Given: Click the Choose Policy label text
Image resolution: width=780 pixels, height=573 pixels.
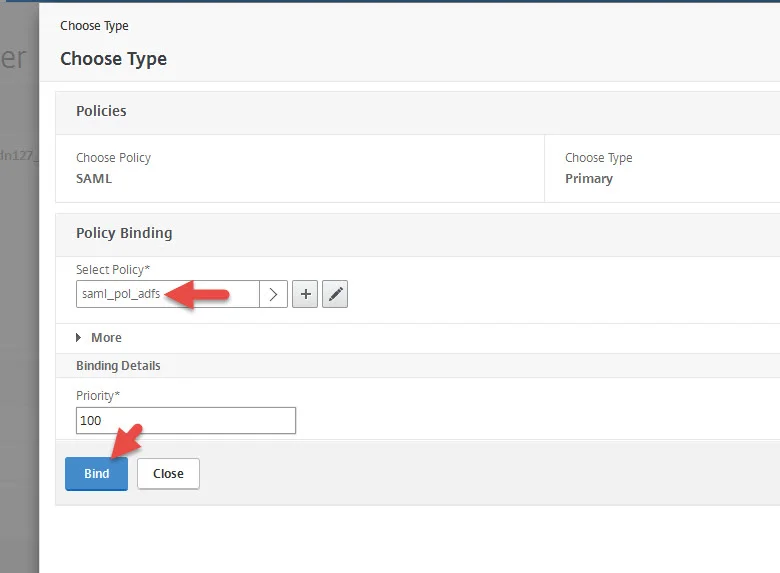Looking at the screenshot, I should 113,158.
